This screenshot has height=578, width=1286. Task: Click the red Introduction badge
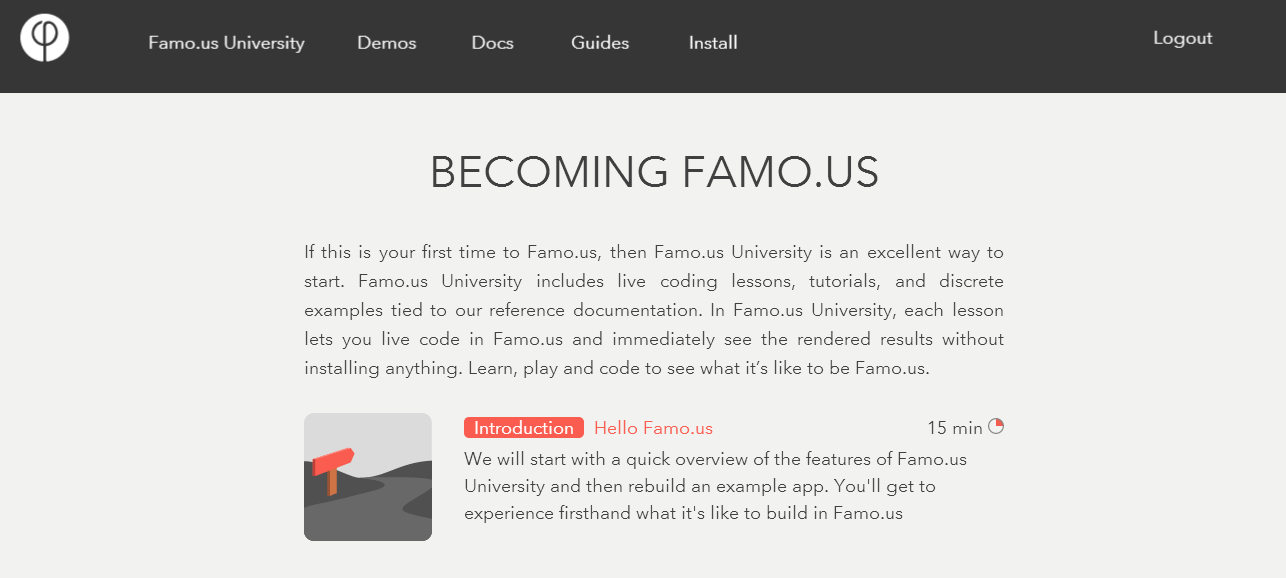(x=524, y=428)
